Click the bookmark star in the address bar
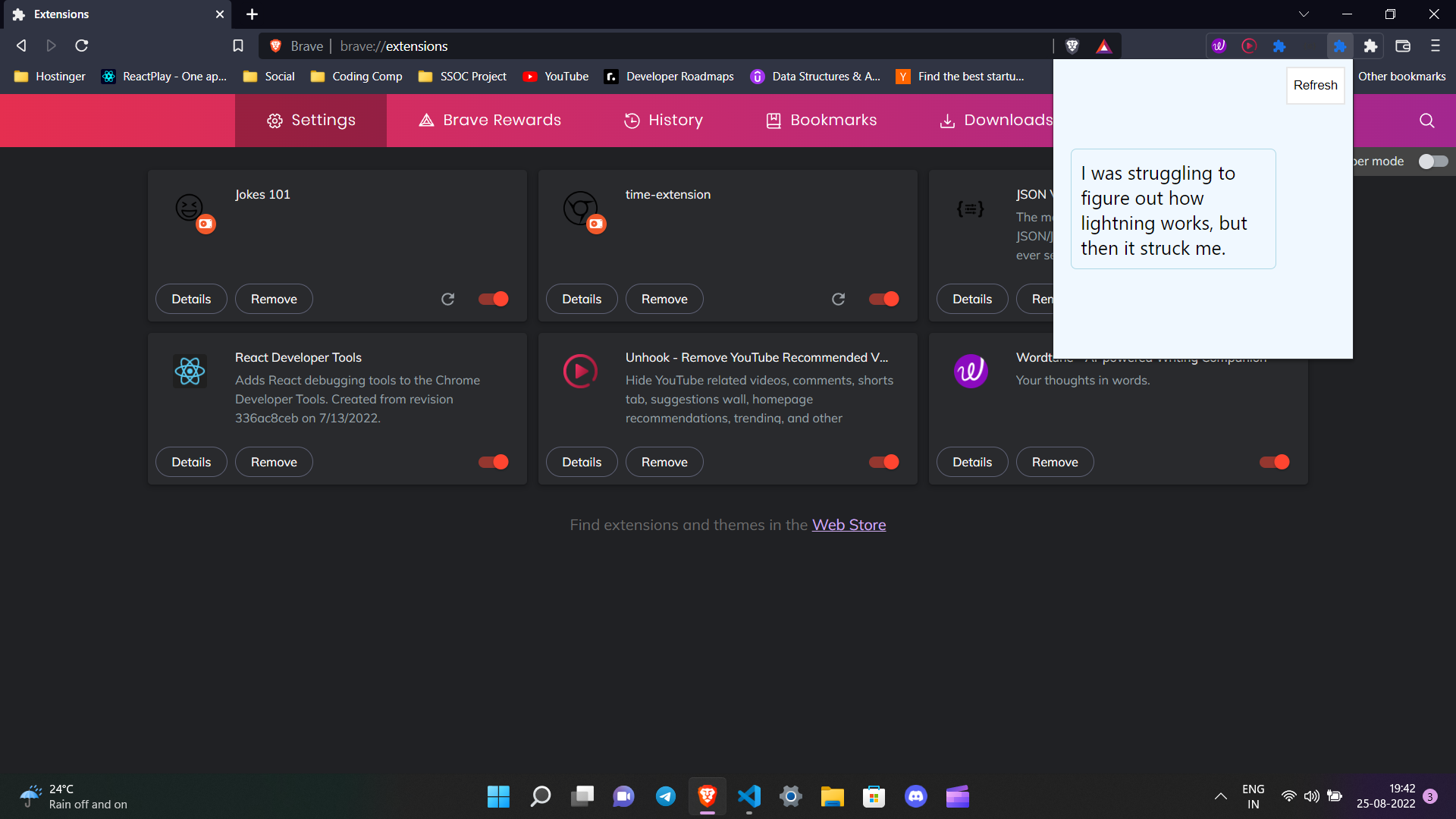 [x=237, y=45]
